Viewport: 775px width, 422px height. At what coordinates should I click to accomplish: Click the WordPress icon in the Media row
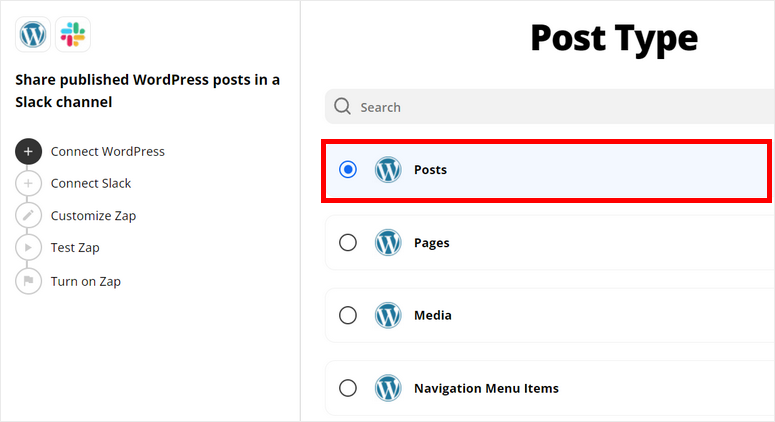pyautogui.click(x=388, y=316)
